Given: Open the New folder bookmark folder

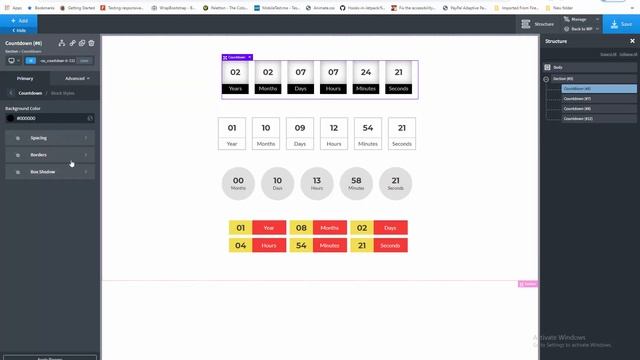Looking at the screenshot, I should coord(559,8).
